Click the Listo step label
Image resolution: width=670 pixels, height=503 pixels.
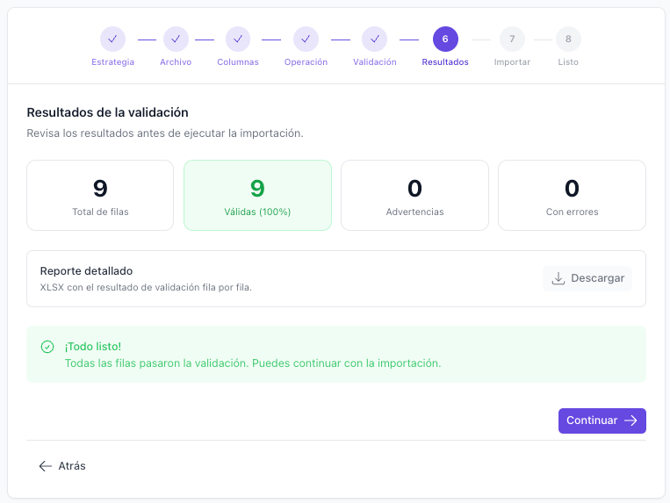[x=568, y=62]
